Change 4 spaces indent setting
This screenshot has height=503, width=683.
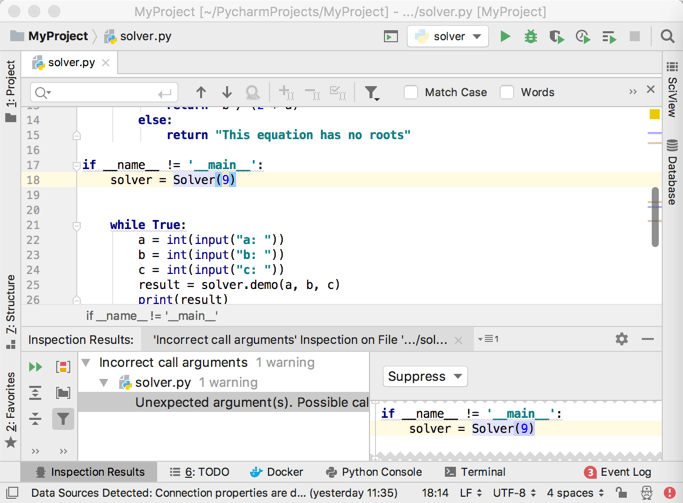coord(575,493)
